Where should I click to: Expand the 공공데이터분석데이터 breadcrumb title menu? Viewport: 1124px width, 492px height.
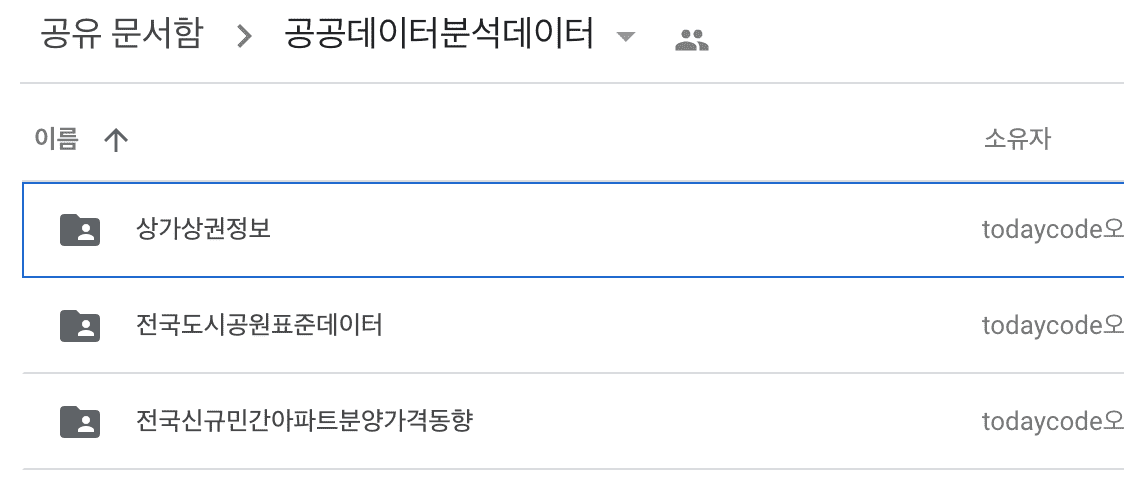coord(439,36)
